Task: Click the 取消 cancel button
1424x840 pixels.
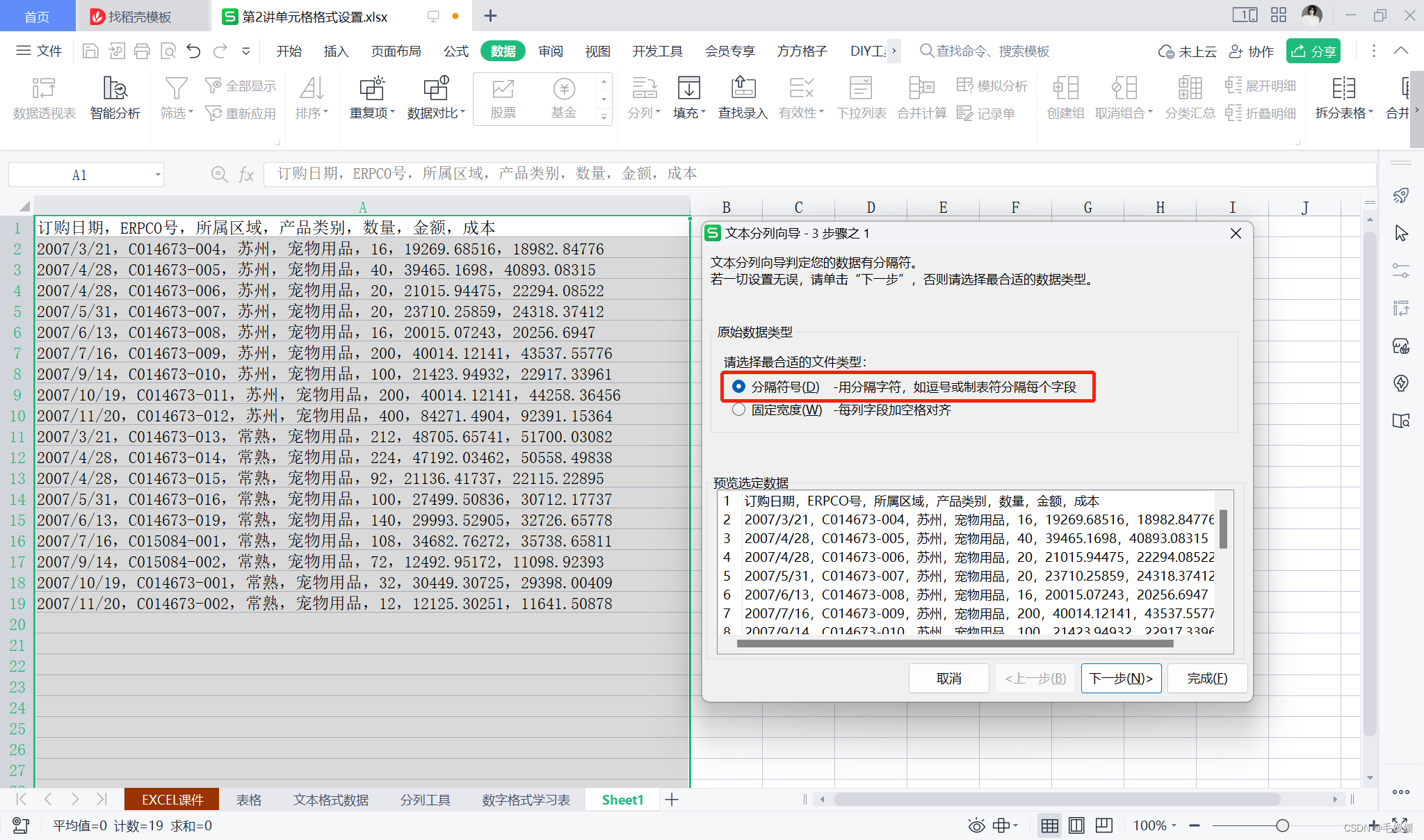Action: click(x=948, y=678)
